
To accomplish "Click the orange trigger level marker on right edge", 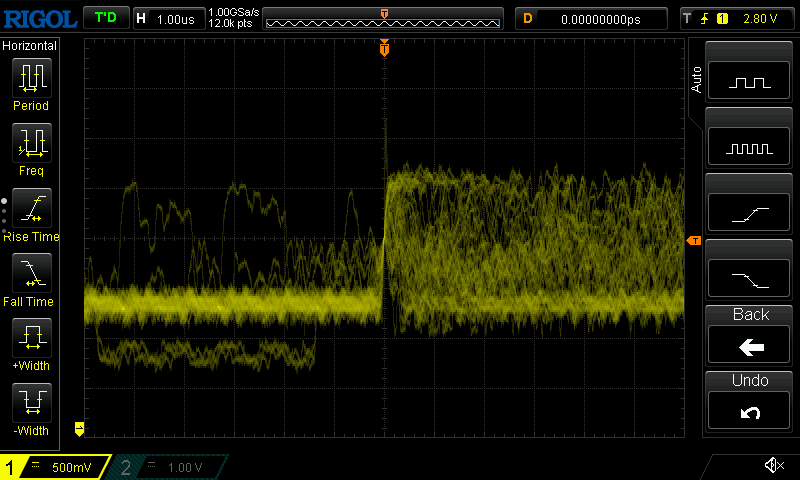I will point(693,241).
